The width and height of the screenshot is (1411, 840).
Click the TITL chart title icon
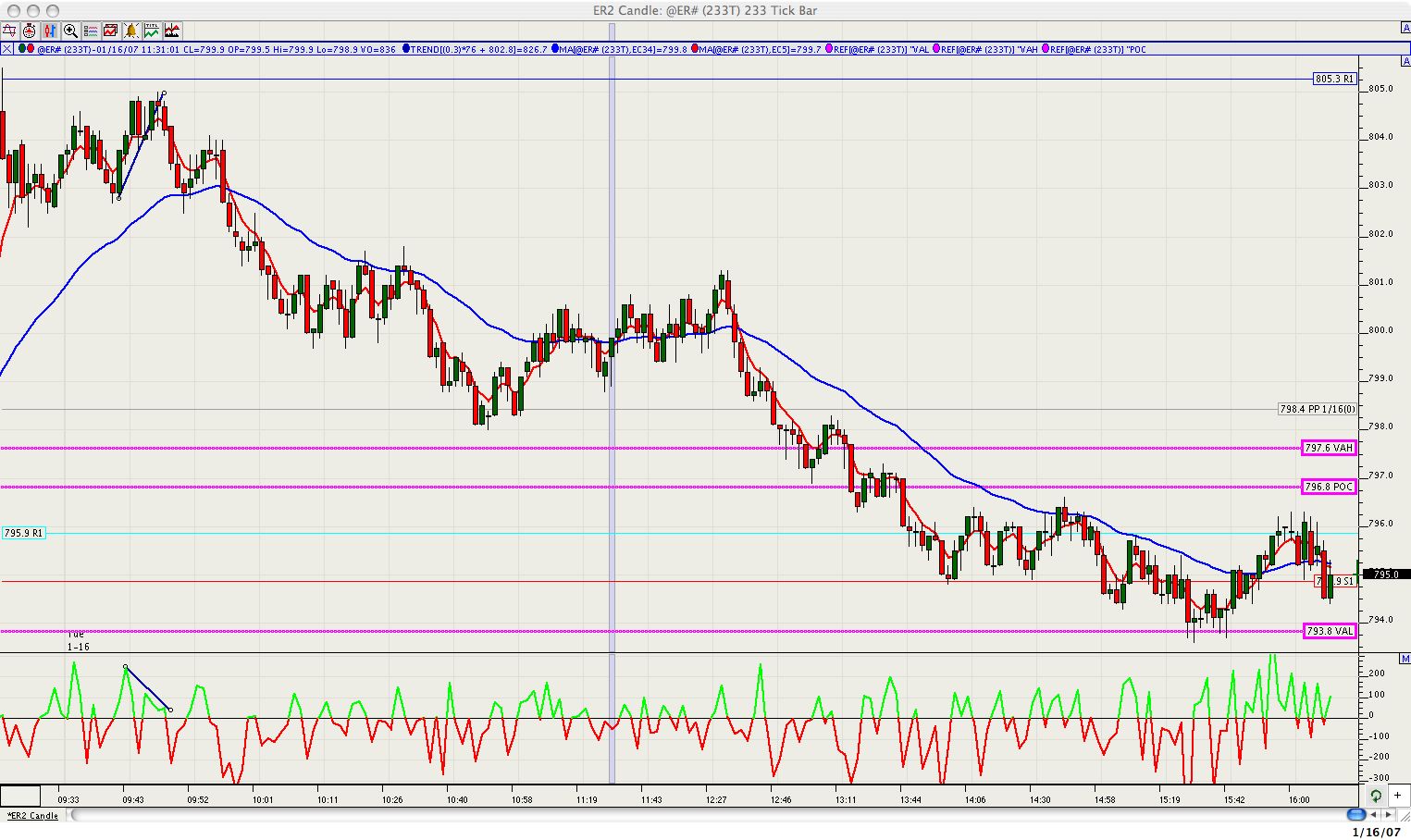tap(151, 31)
